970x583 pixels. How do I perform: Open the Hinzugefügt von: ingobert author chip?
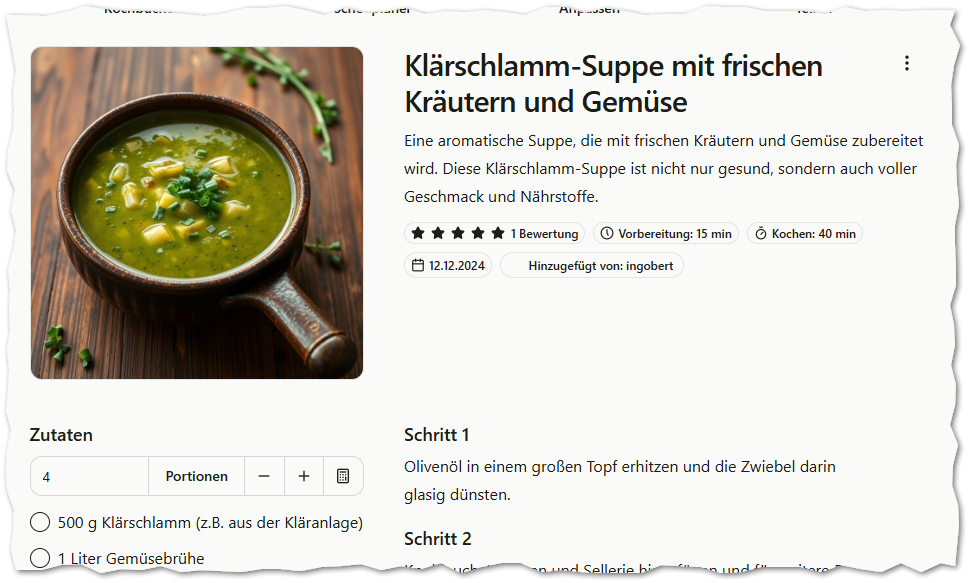[591, 266]
